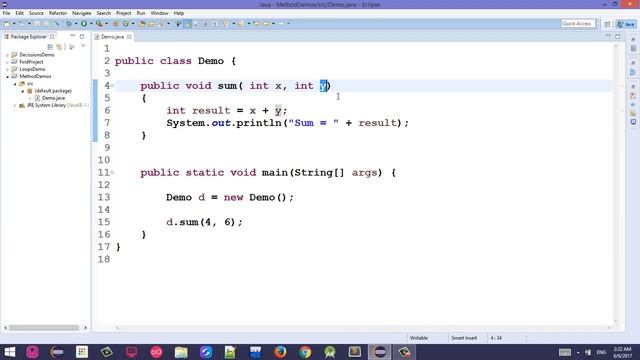Open the Windows Start button
Viewport: 640px width, 360px height.
coord(9,352)
